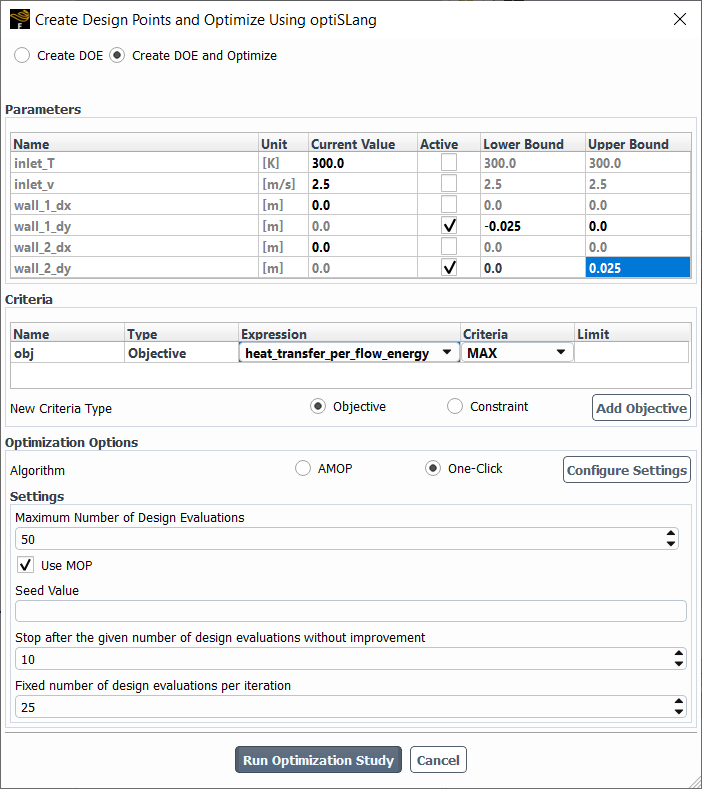
Task: Select the wall_2_dx parameter name
Action: click(x=135, y=247)
